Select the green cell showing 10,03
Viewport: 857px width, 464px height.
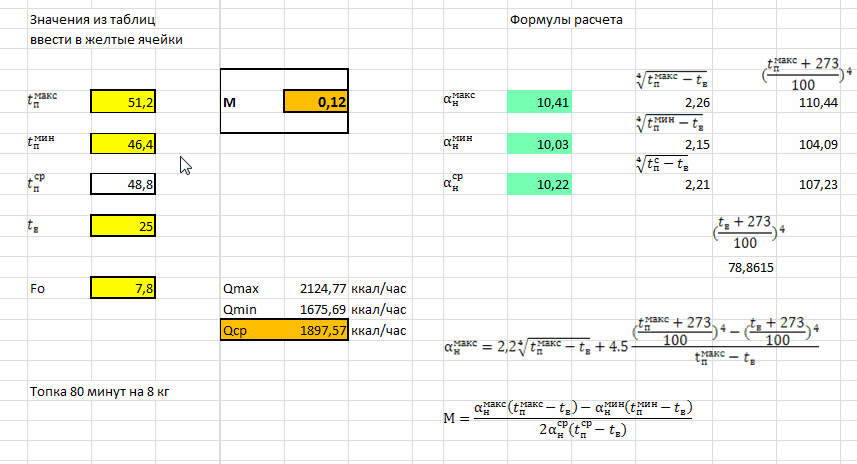pos(541,146)
